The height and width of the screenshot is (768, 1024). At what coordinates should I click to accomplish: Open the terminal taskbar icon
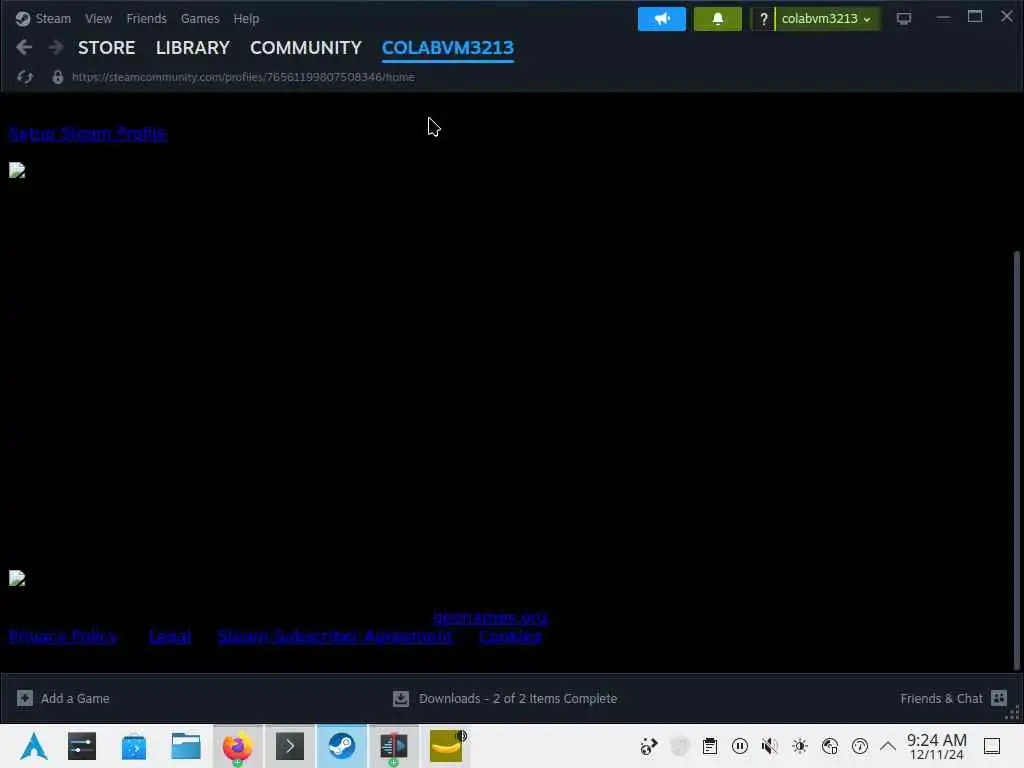coord(290,746)
